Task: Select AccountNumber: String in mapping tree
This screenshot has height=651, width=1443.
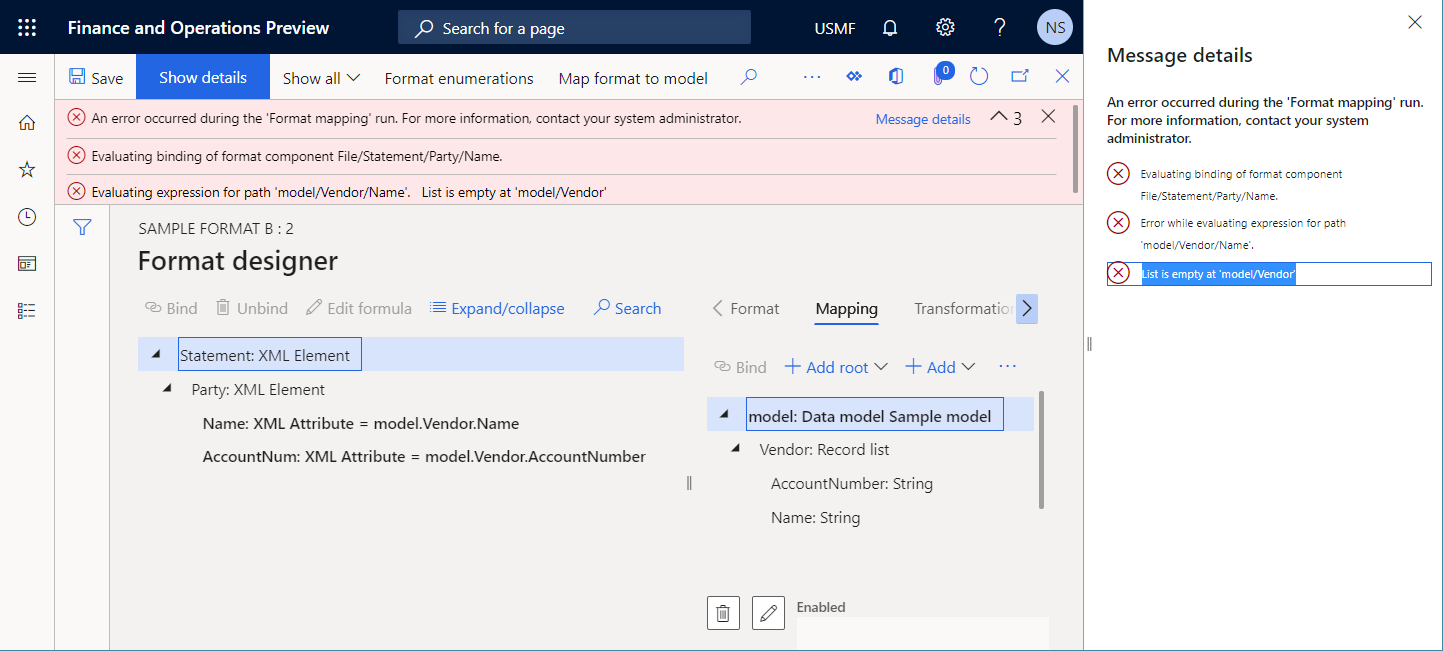Action: coord(851,483)
